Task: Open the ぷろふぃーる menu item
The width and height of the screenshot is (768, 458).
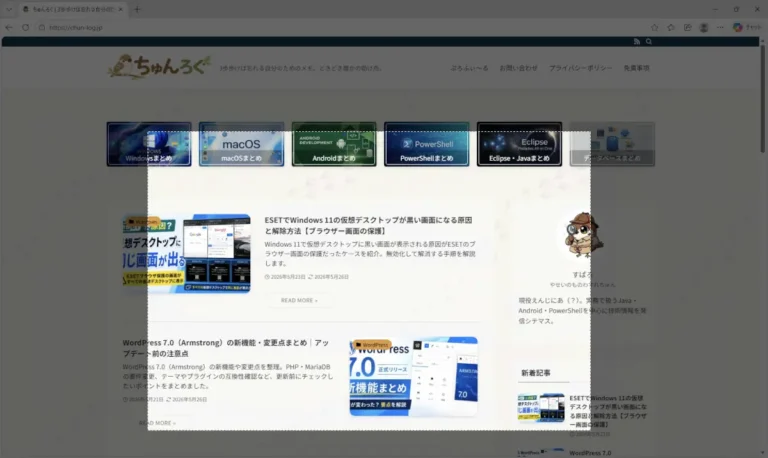Action: (469, 68)
